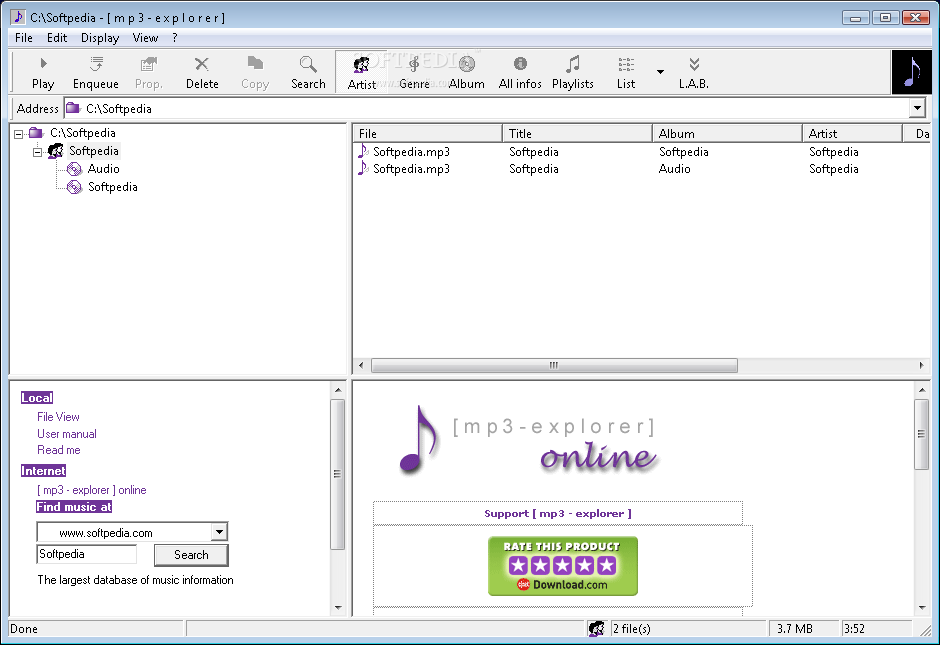The image size is (940, 645).
Task: Open the User manual link
Action: (x=67, y=433)
